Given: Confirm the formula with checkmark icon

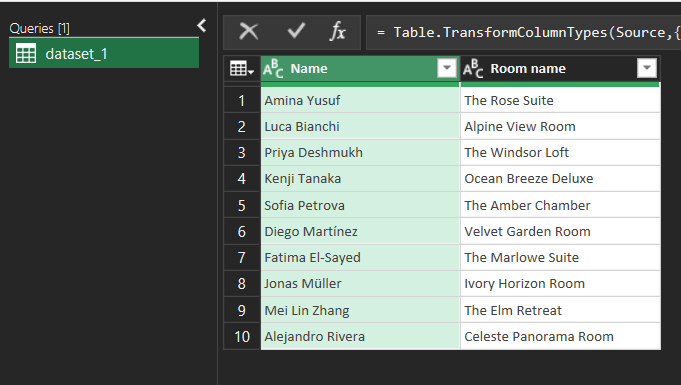Looking at the screenshot, I should click(296, 31).
